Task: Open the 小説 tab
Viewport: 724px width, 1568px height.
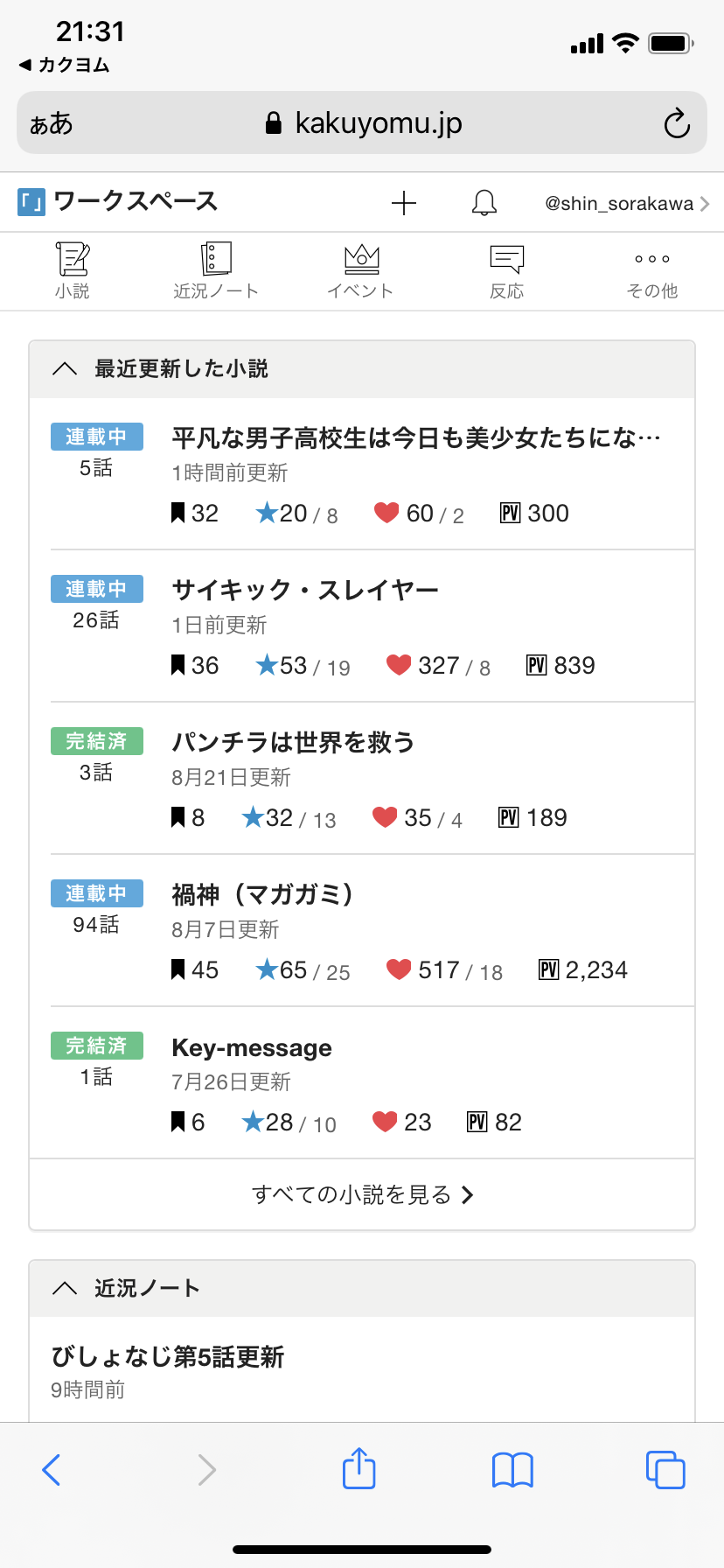Action: [x=73, y=271]
